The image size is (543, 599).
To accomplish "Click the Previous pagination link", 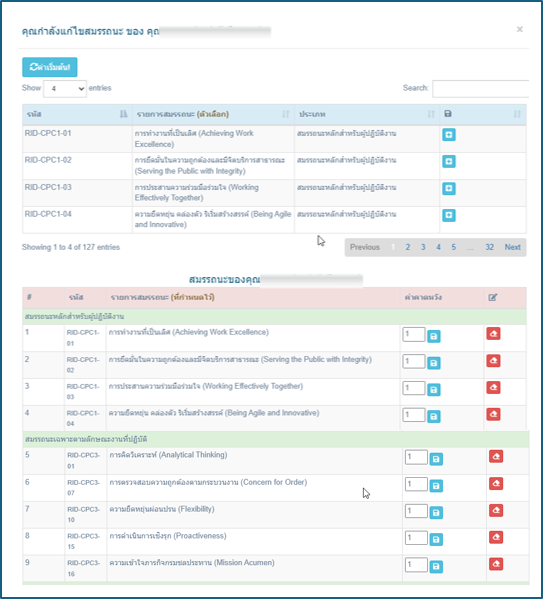I will point(365,247).
